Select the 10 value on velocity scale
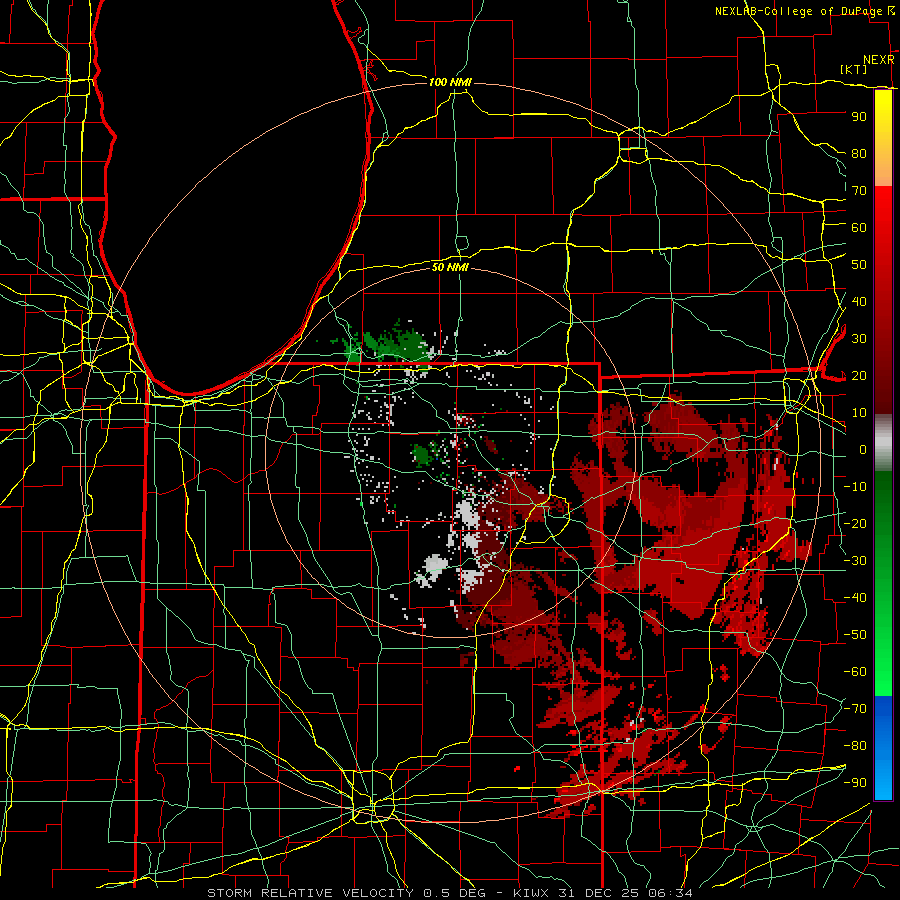The height and width of the screenshot is (900, 900). [x=859, y=413]
